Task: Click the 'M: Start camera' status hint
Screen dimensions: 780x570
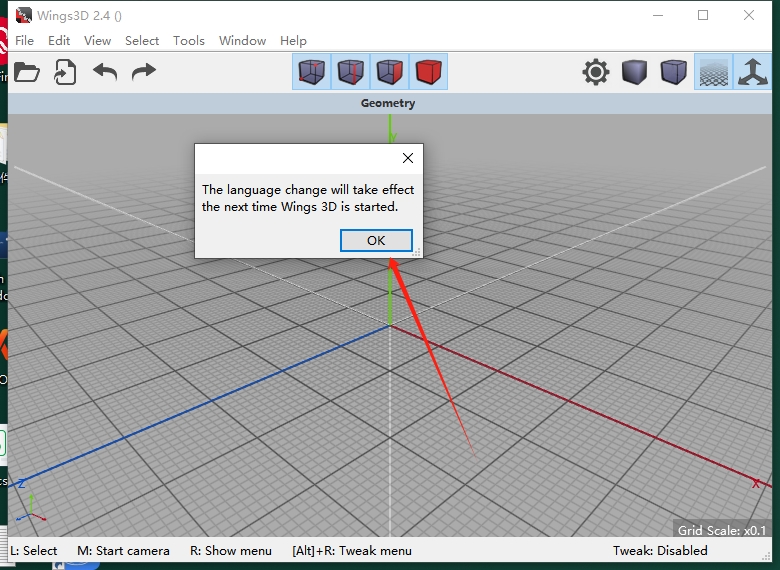Action: tap(123, 551)
